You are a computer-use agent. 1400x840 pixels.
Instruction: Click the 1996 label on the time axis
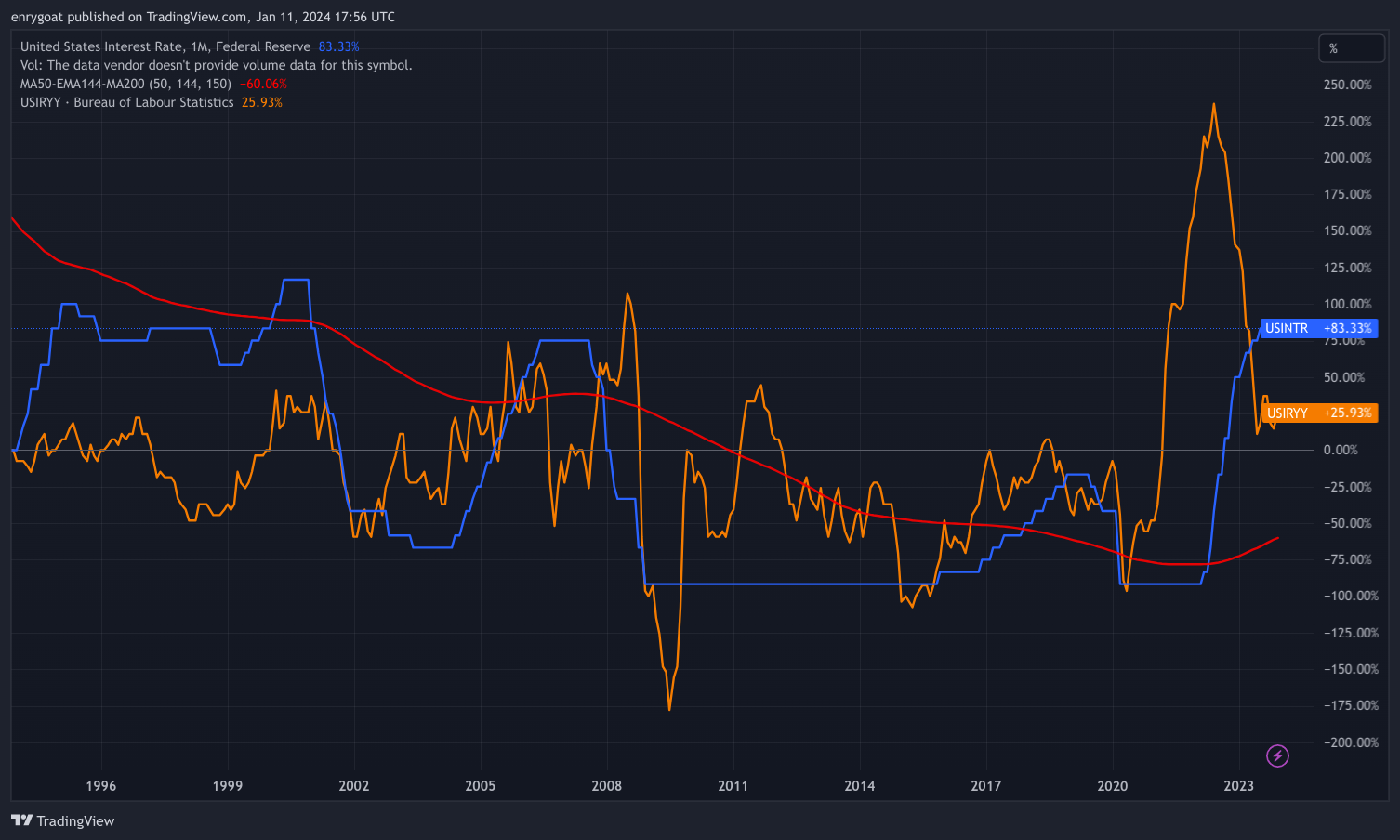[101, 786]
